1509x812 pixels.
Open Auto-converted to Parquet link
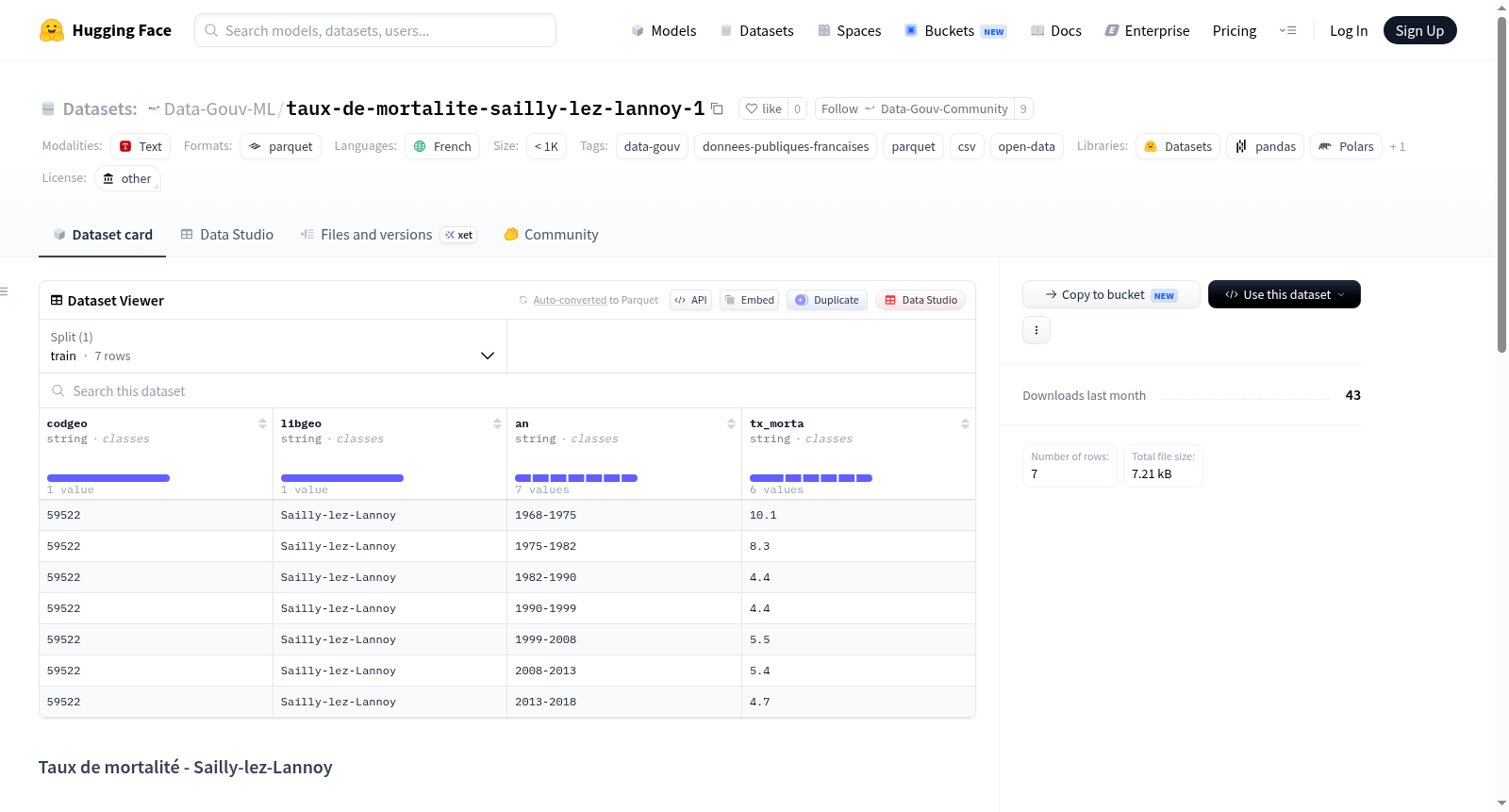[596, 300]
